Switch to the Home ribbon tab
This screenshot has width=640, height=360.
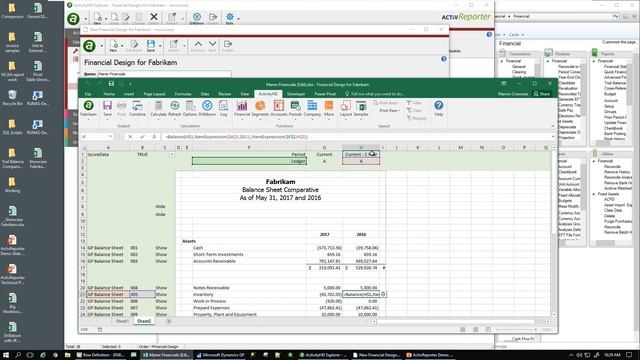[109, 94]
